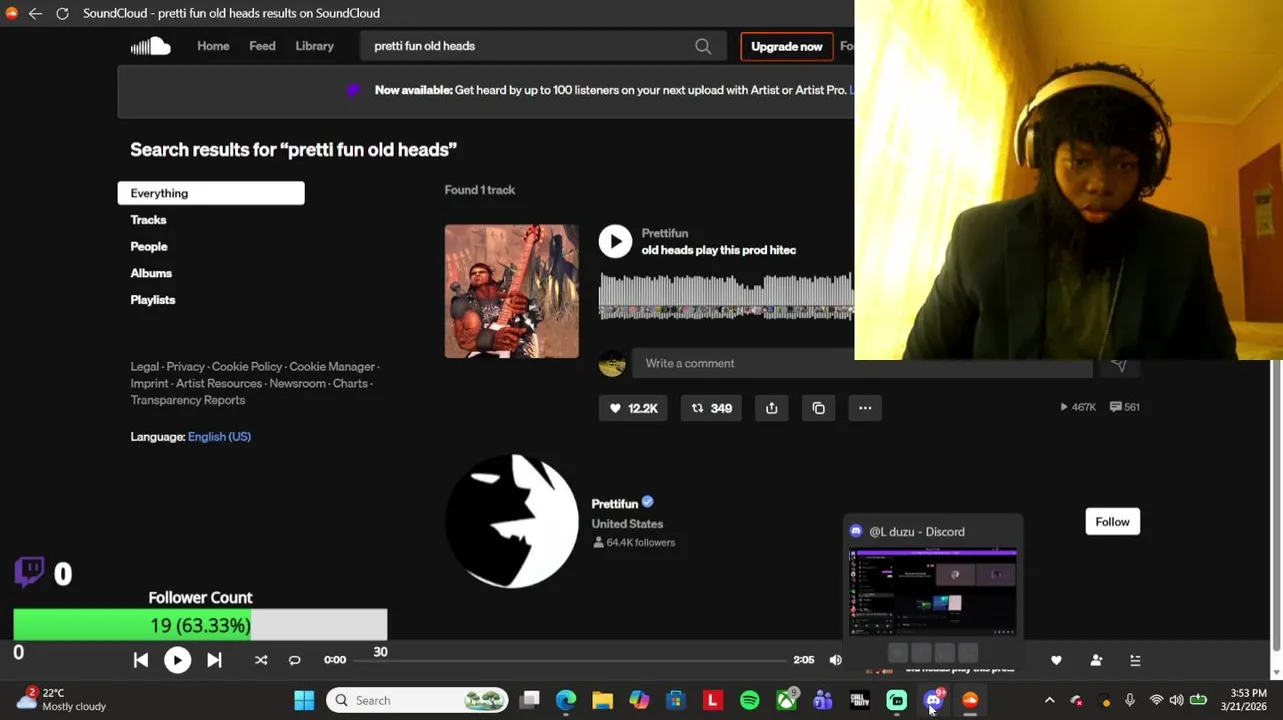1283x720 pixels.
Task: Reload the page with refresh icon
Action: pyautogui.click(x=62, y=13)
